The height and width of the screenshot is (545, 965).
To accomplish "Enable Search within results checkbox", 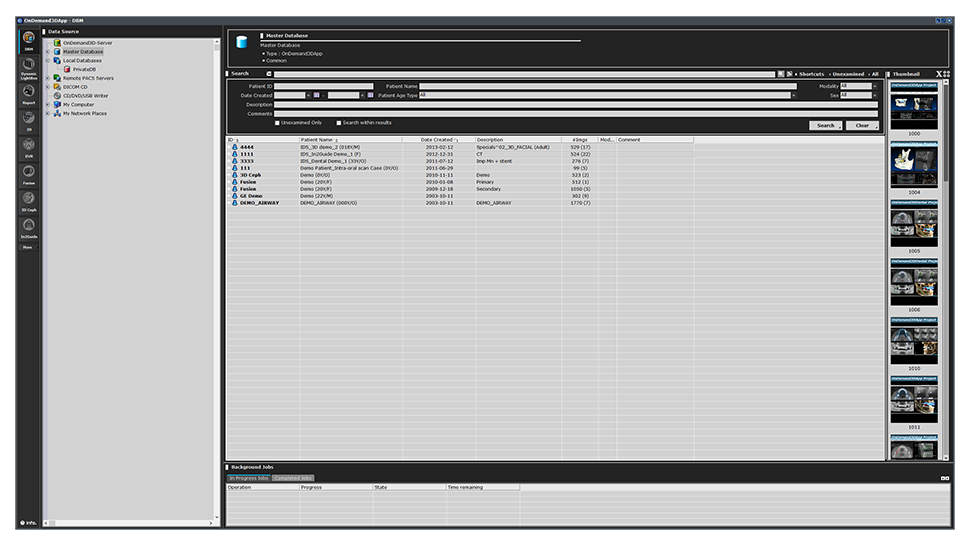I will [338, 123].
